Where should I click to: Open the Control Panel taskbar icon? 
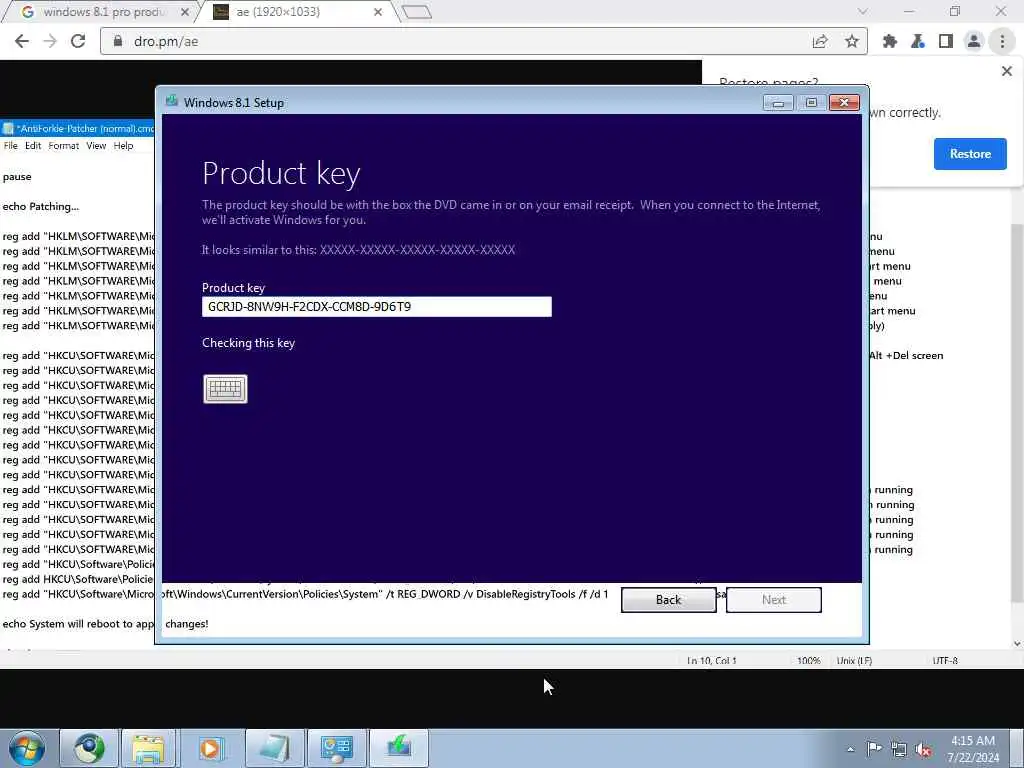[x=336, y=748]
